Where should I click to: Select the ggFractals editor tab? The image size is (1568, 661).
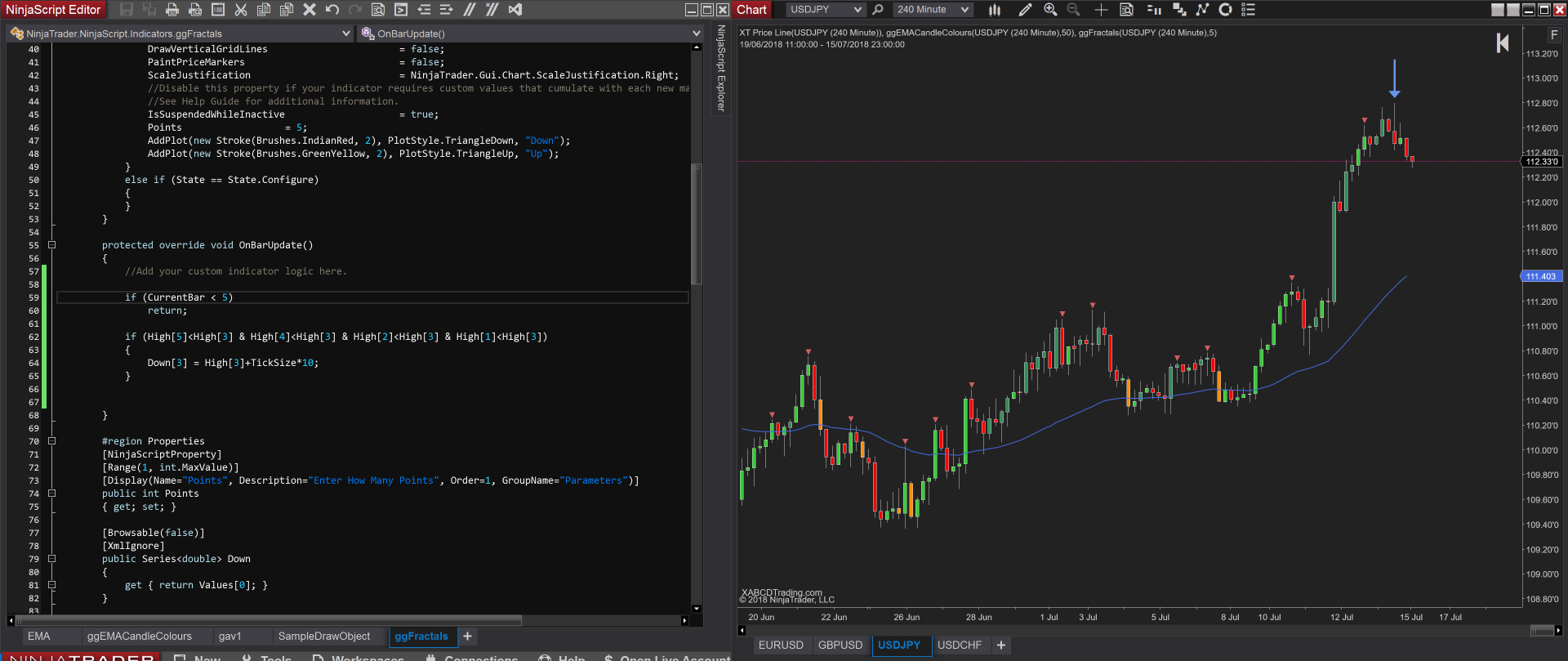[x=421, y=636]
